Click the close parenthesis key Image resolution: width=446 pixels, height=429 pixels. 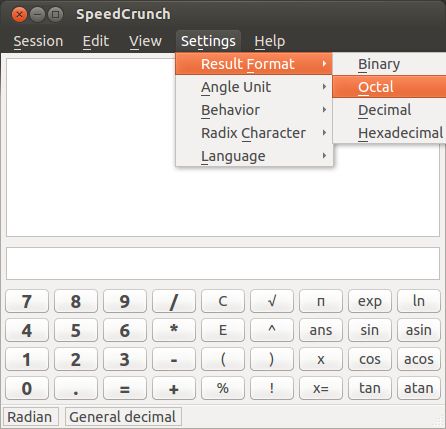click(272, 359)
